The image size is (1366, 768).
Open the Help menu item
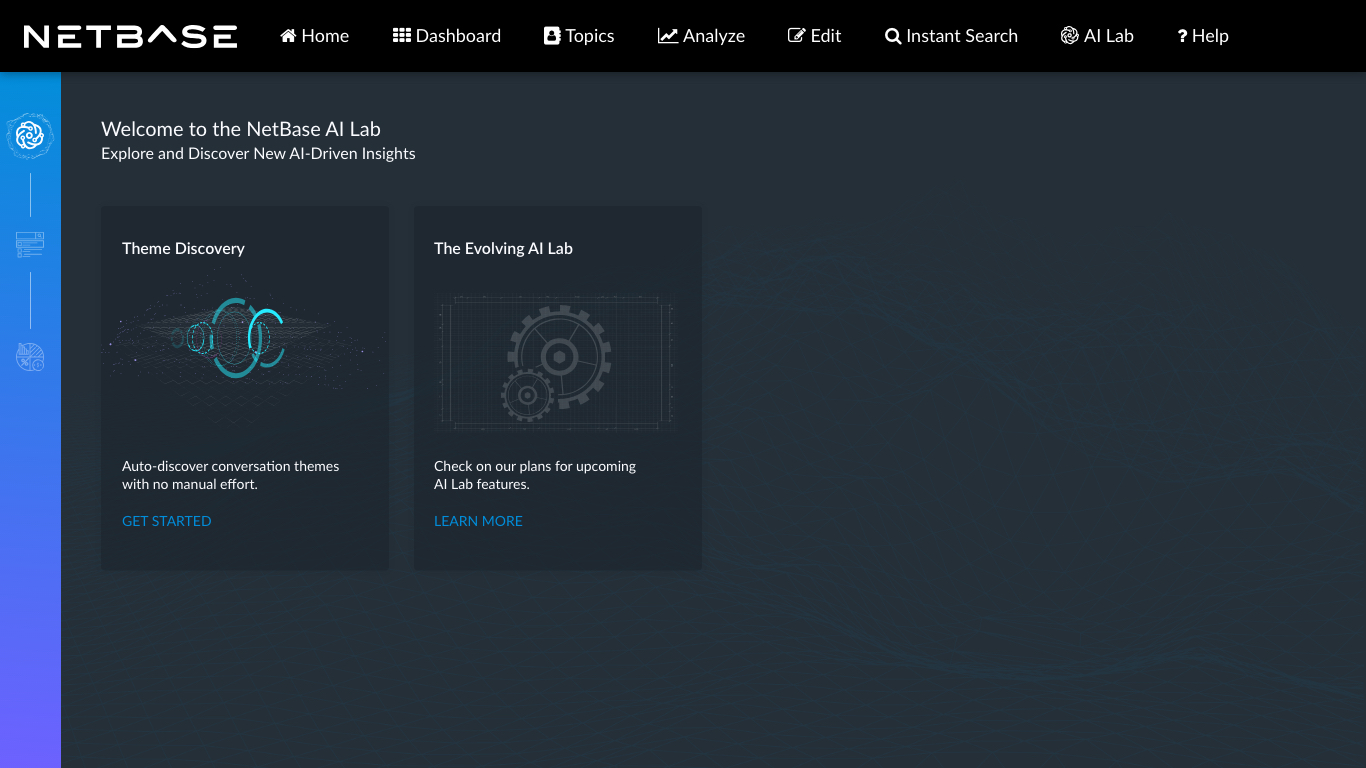coord(1203,36)
